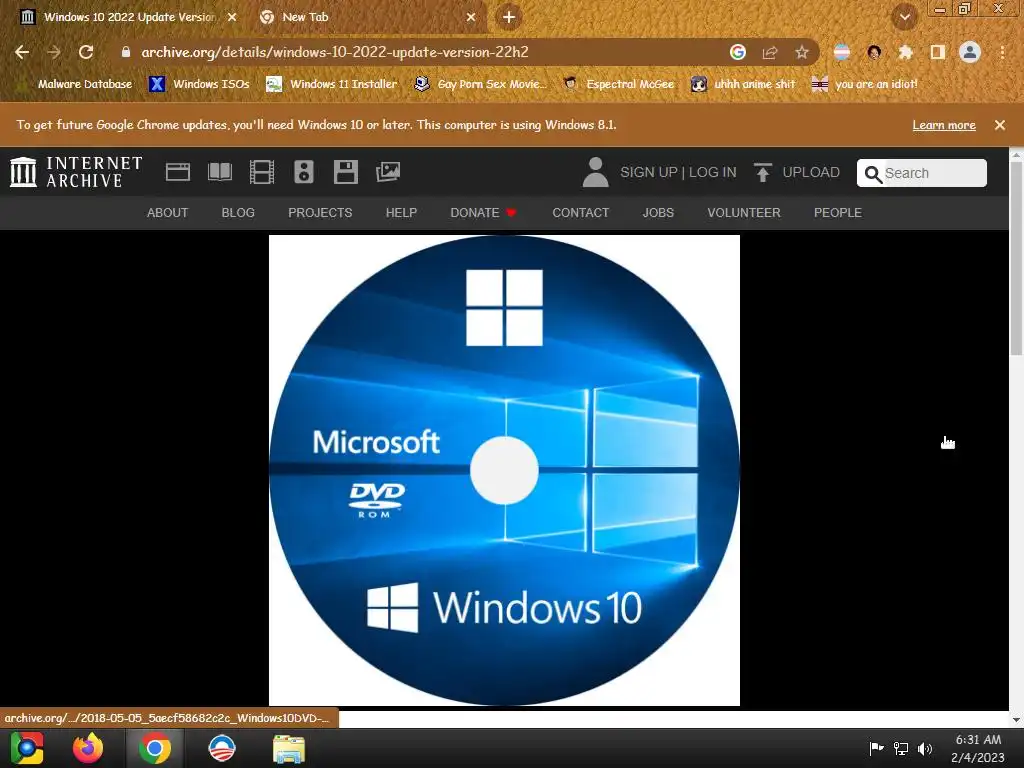
Task: Click the Windows 10 DVD image
Action: click(504, 470)
